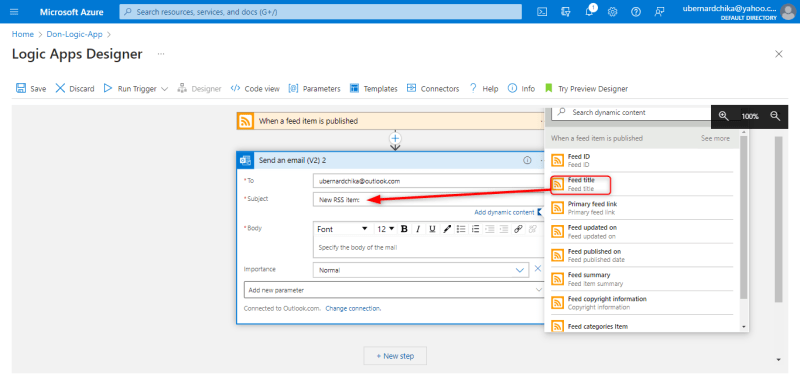Show info for Send an email action
Screen dimensions: 800x385
coord(527,160)
